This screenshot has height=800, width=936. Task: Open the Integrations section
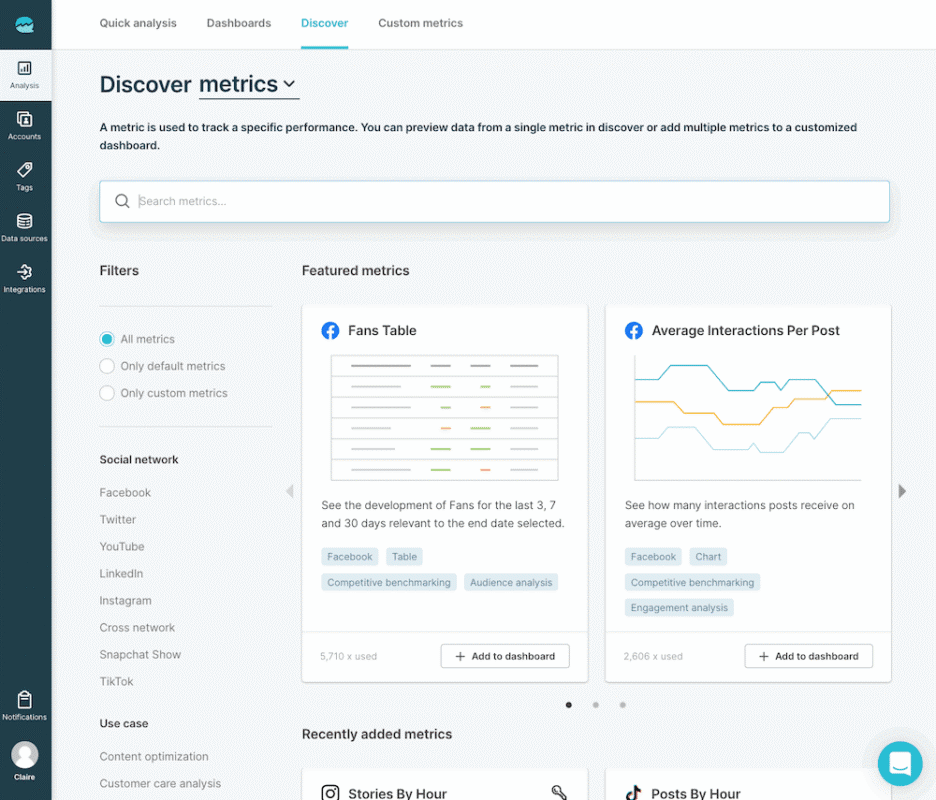24,277
